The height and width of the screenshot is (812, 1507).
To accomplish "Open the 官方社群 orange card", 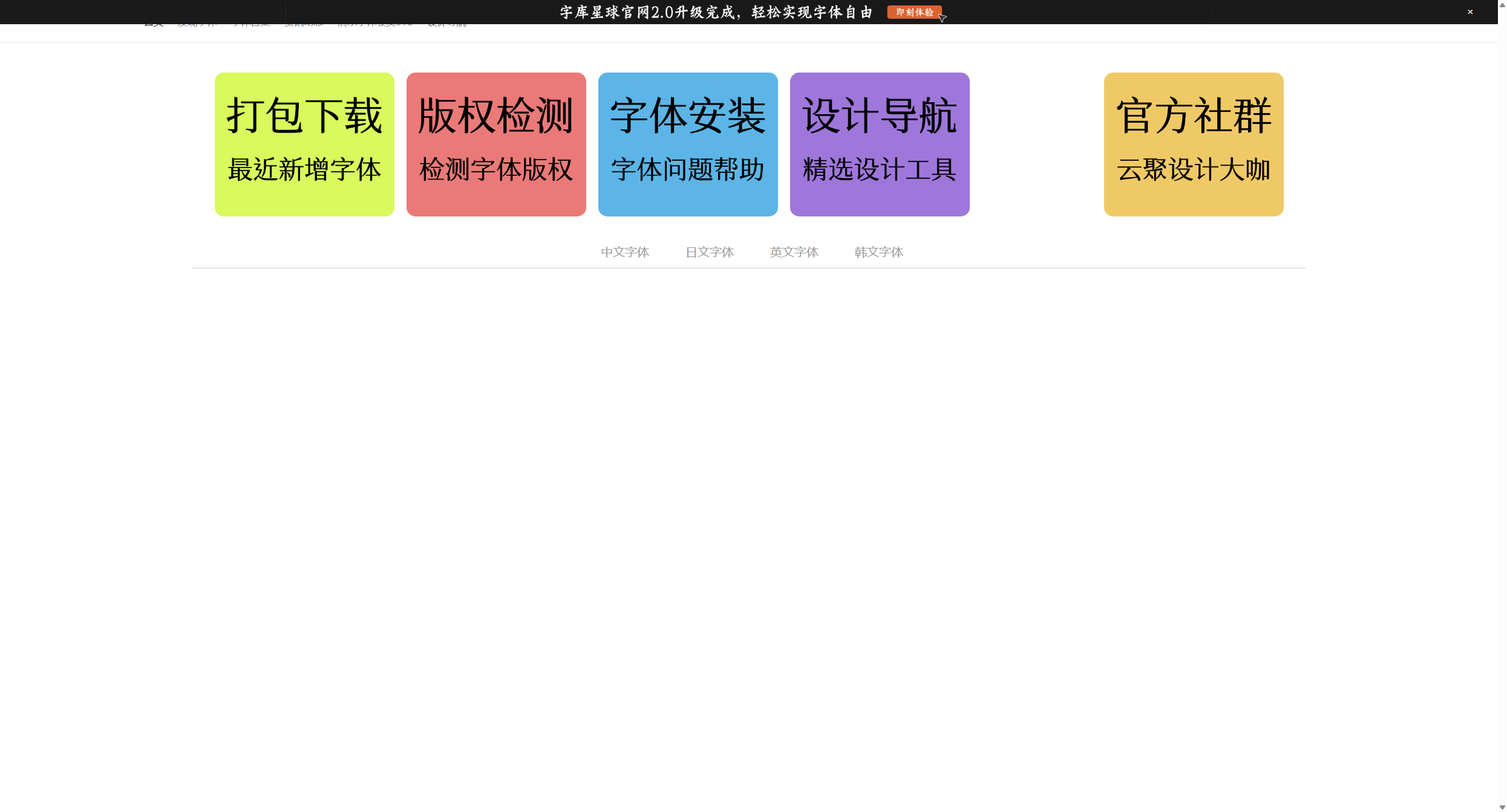I will point(1194,145).
